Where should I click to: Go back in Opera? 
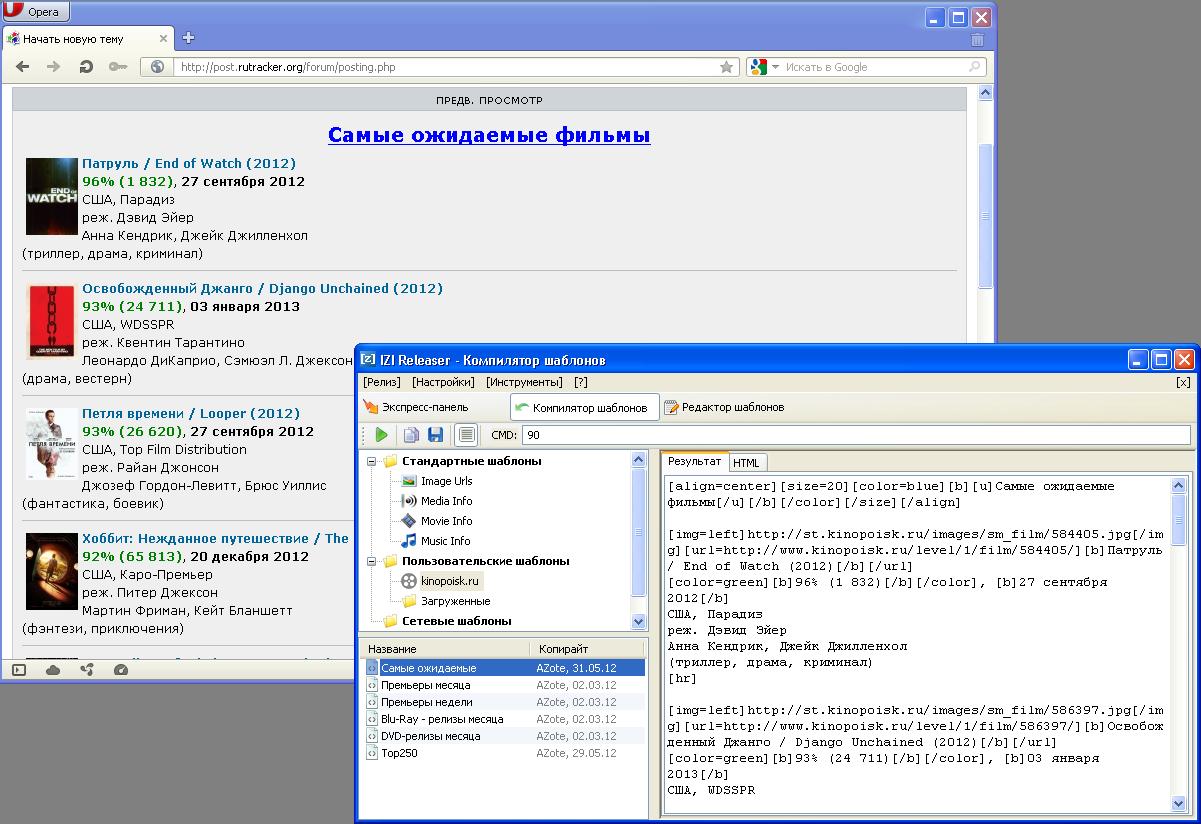22,67
